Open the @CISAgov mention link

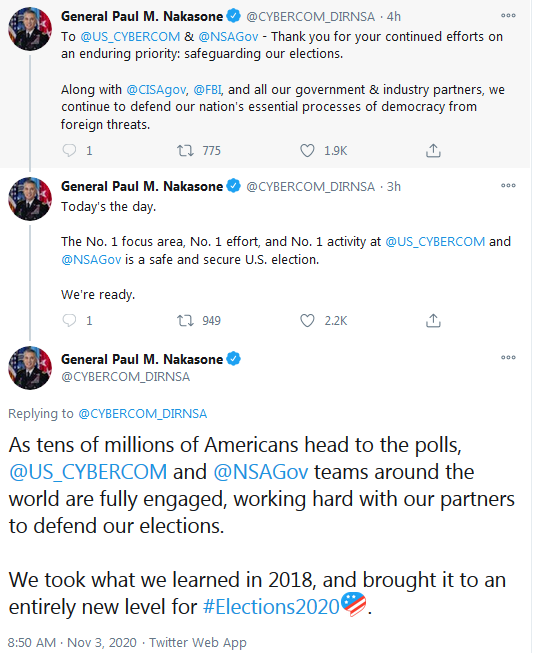click(x=156, y=90)
